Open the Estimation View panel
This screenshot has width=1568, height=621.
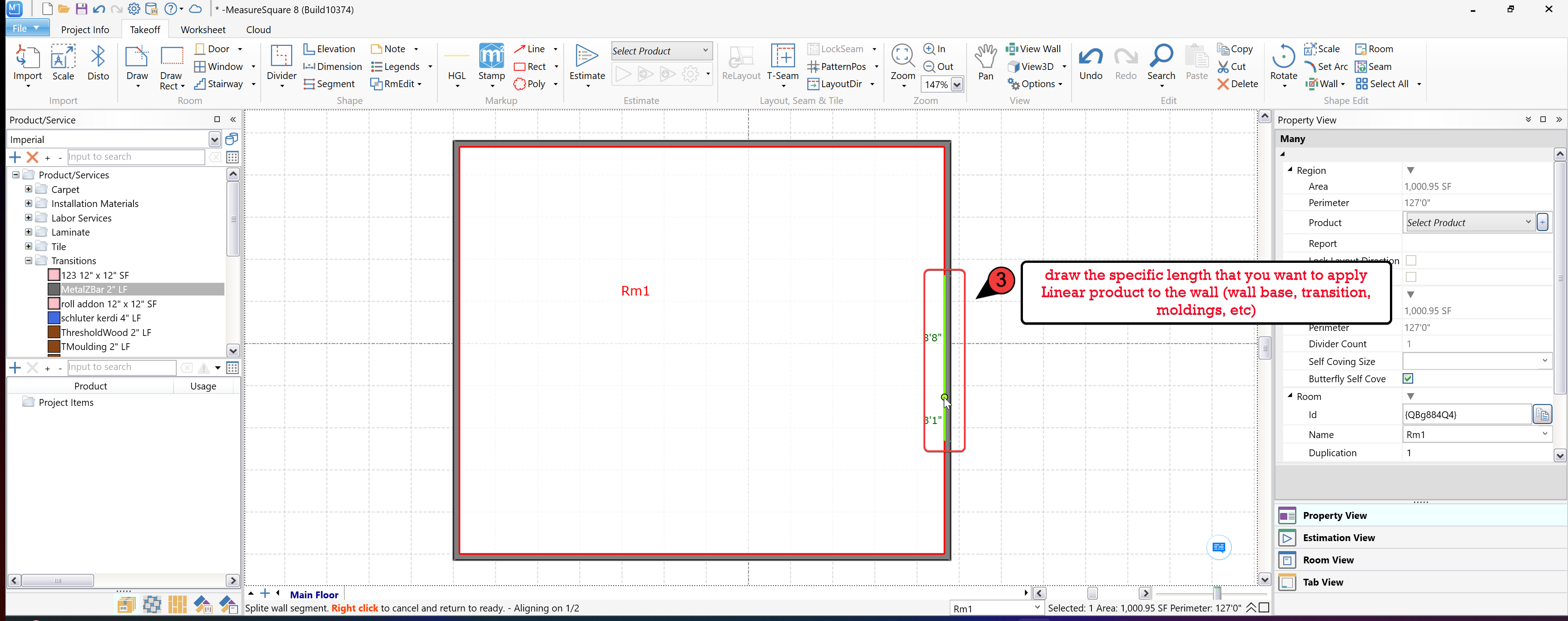(x=1339, y=537)
